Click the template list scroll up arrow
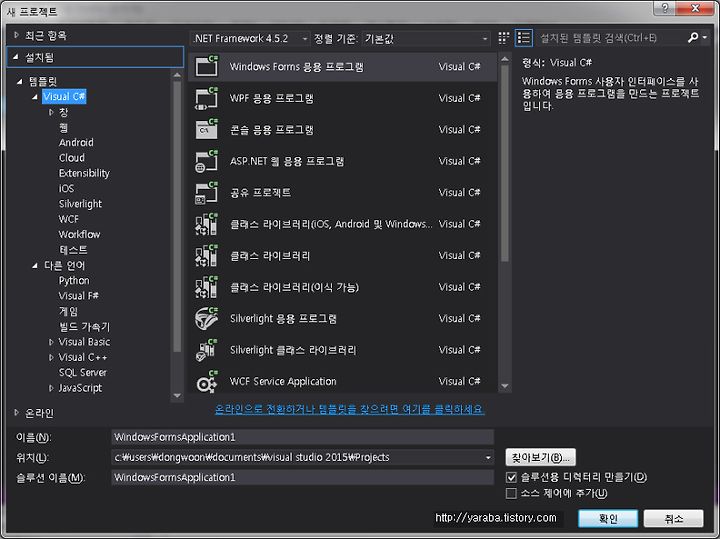The height and width of the screenshot is (539, 720). (505, 59)
